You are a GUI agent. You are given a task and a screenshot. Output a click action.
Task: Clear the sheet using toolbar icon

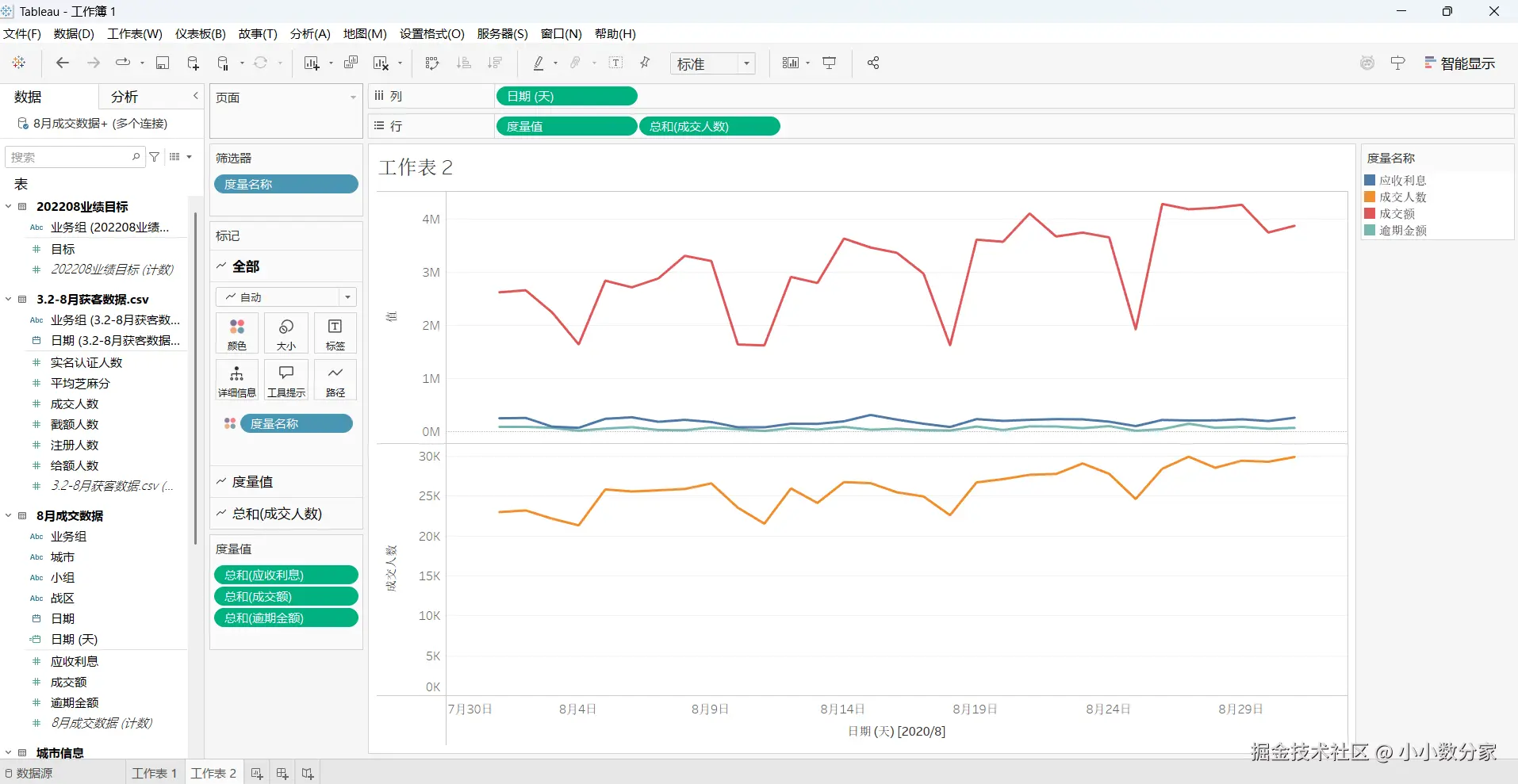pos(381,63)
